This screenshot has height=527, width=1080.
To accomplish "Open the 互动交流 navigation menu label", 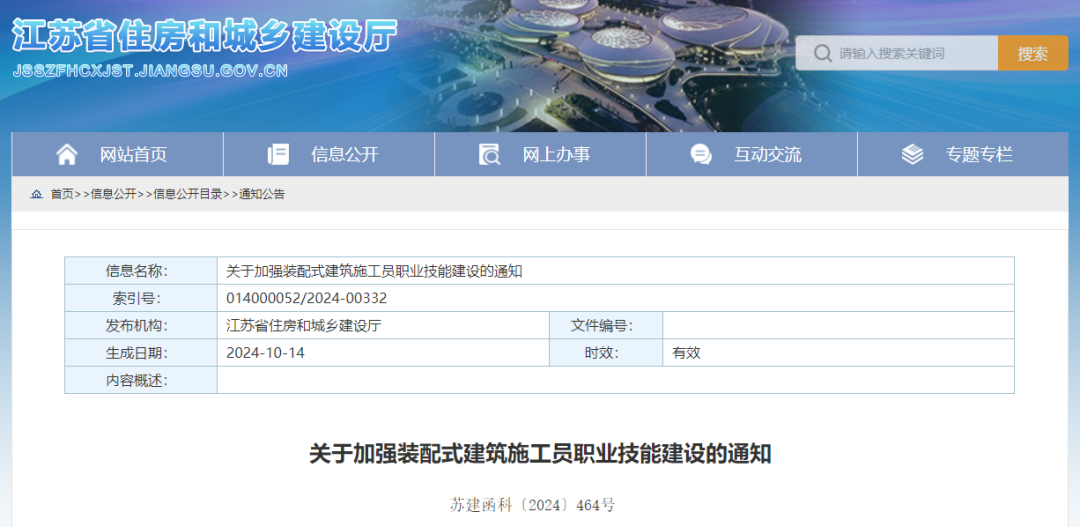I will [768, 154].
